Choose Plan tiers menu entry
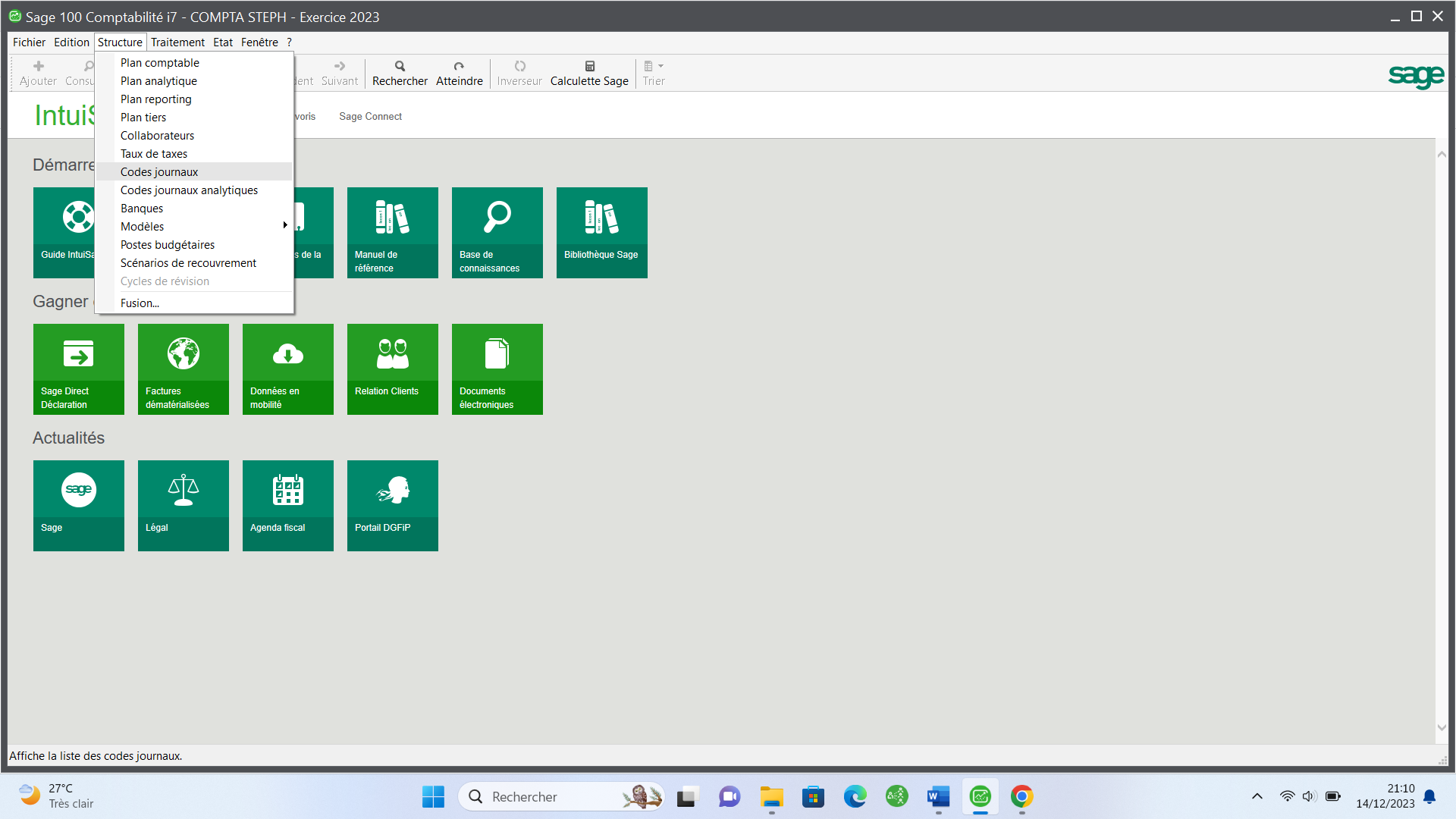 [x=194, y=118]
